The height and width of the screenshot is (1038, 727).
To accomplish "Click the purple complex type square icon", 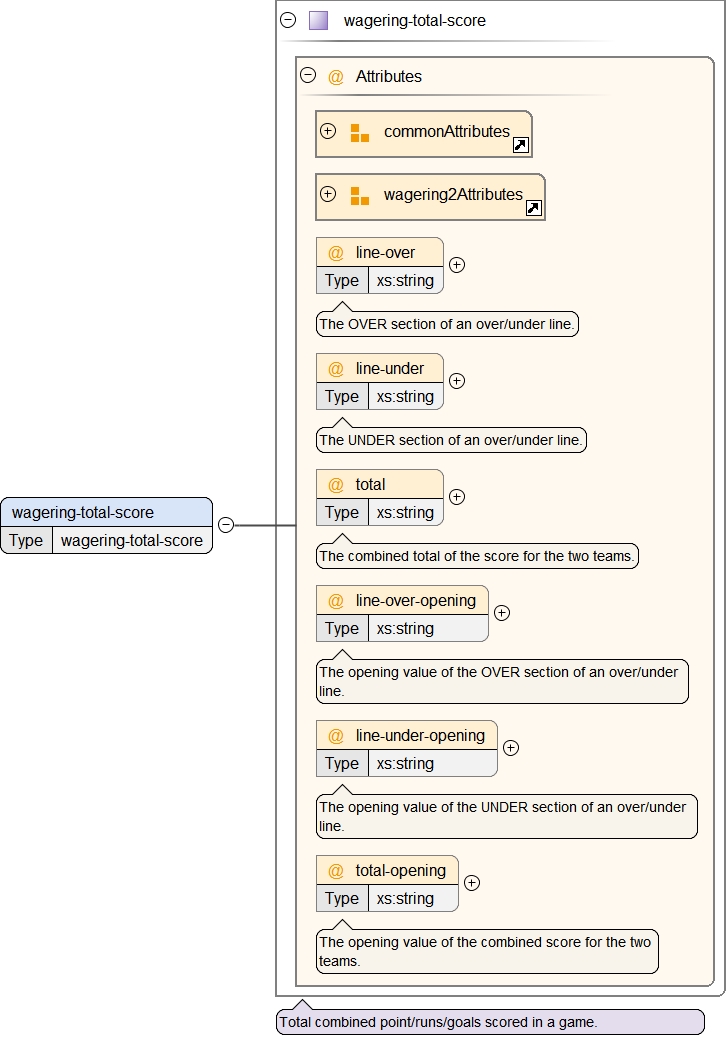I will [x=318, y=20].
